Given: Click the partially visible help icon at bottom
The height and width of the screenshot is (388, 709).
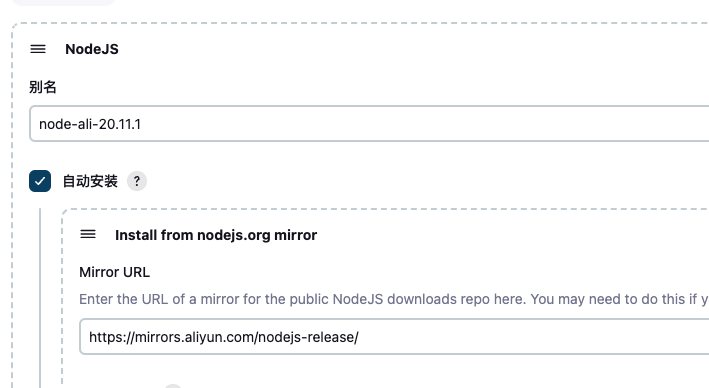Looking at the screenshot, I should coord(172,386).
